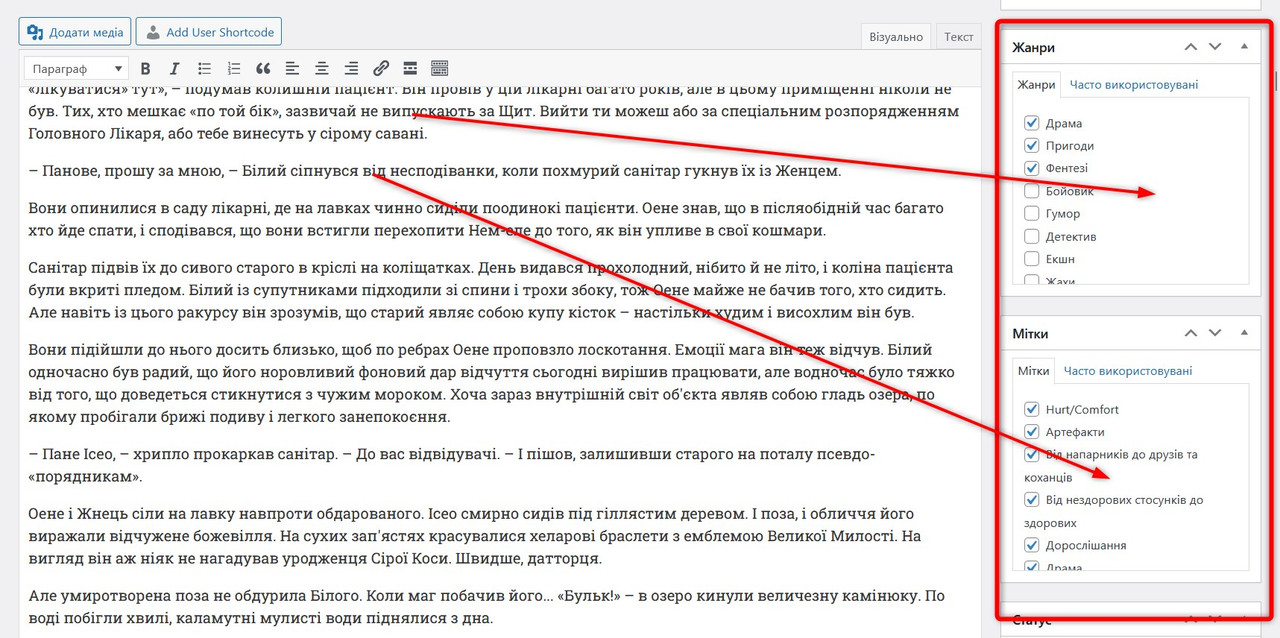
Task: Move the Жанри panel up
Action: pos(1190,47)
